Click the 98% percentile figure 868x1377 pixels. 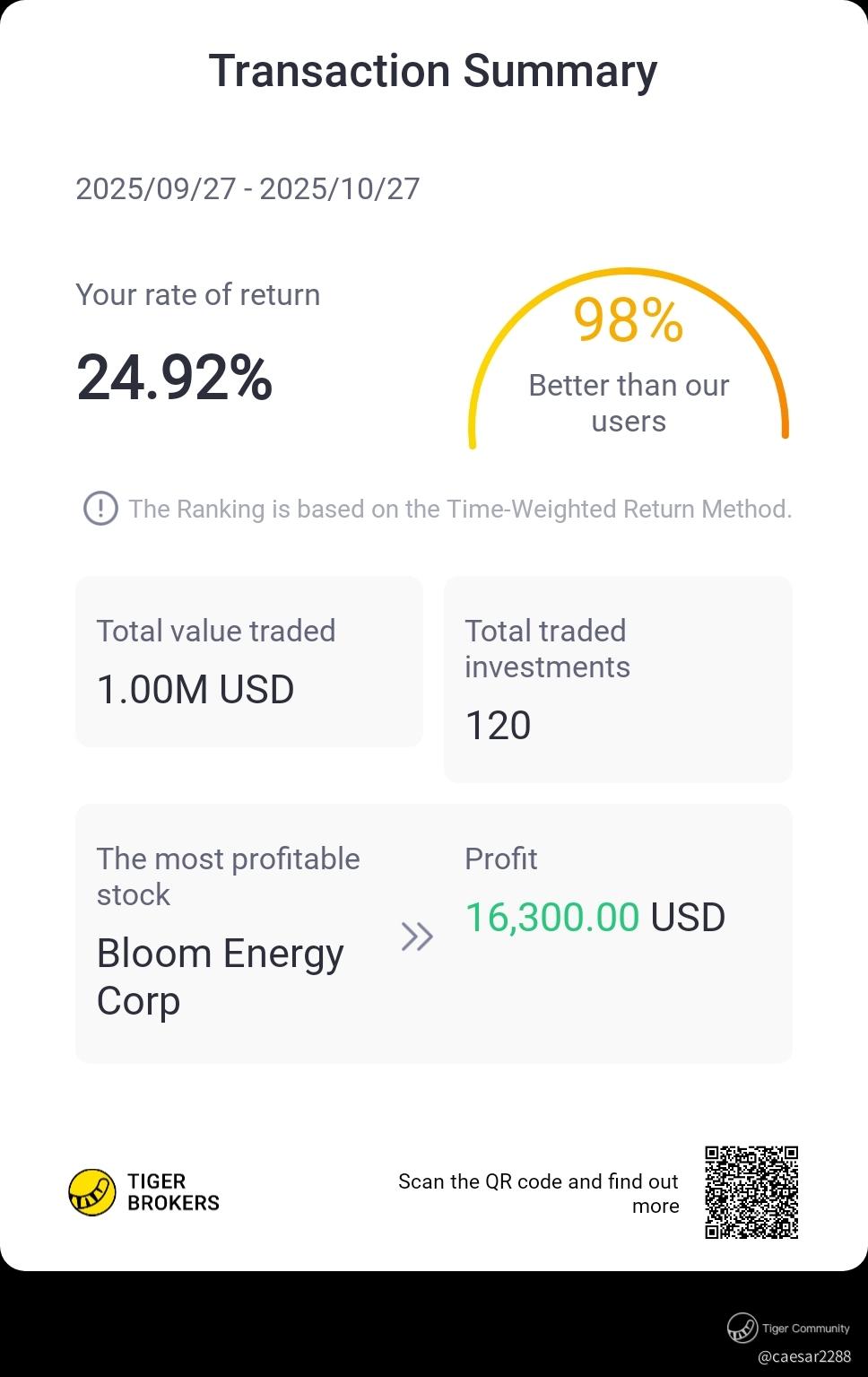tap(628, 320)
